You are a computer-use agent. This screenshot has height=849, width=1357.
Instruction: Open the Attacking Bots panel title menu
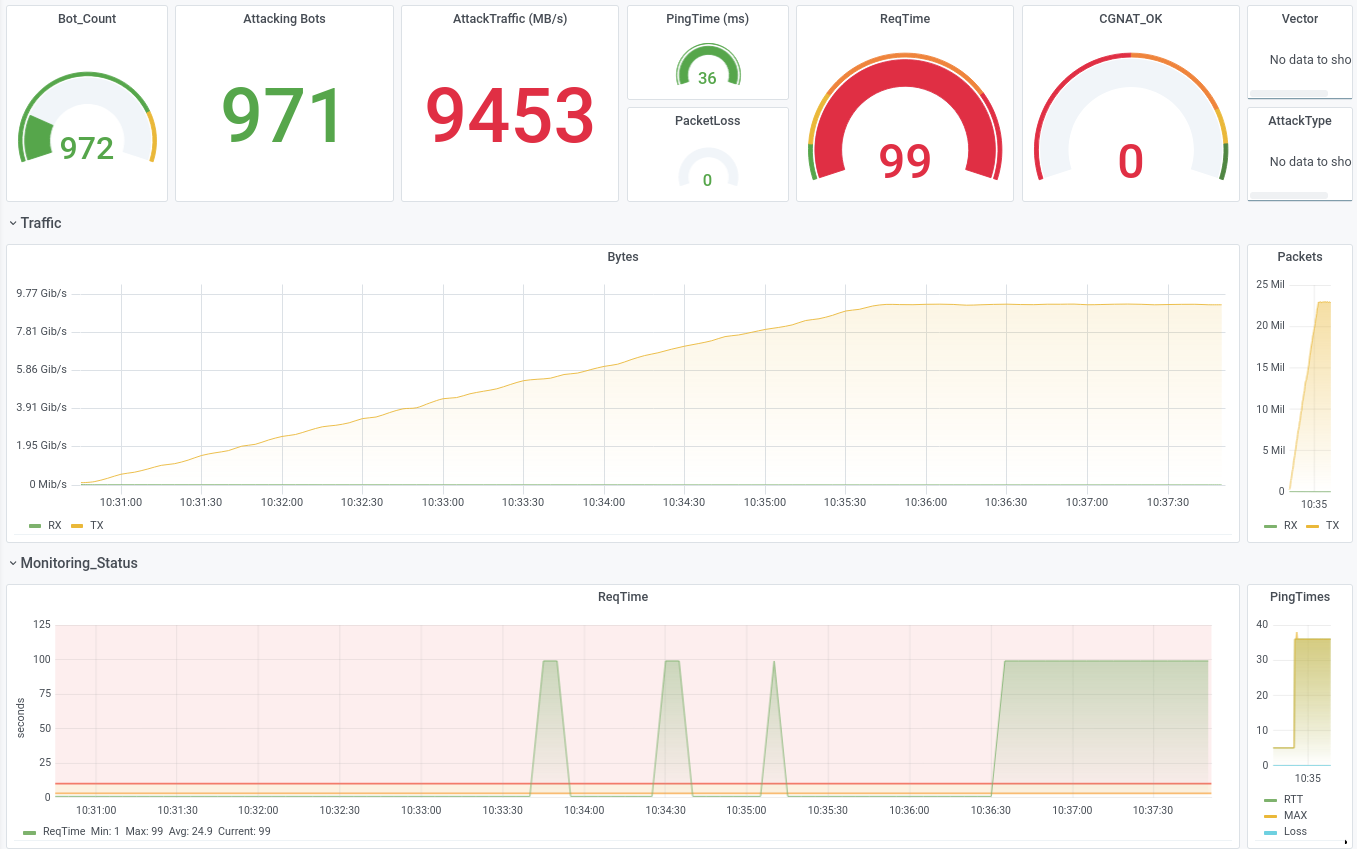coord(284,19)
